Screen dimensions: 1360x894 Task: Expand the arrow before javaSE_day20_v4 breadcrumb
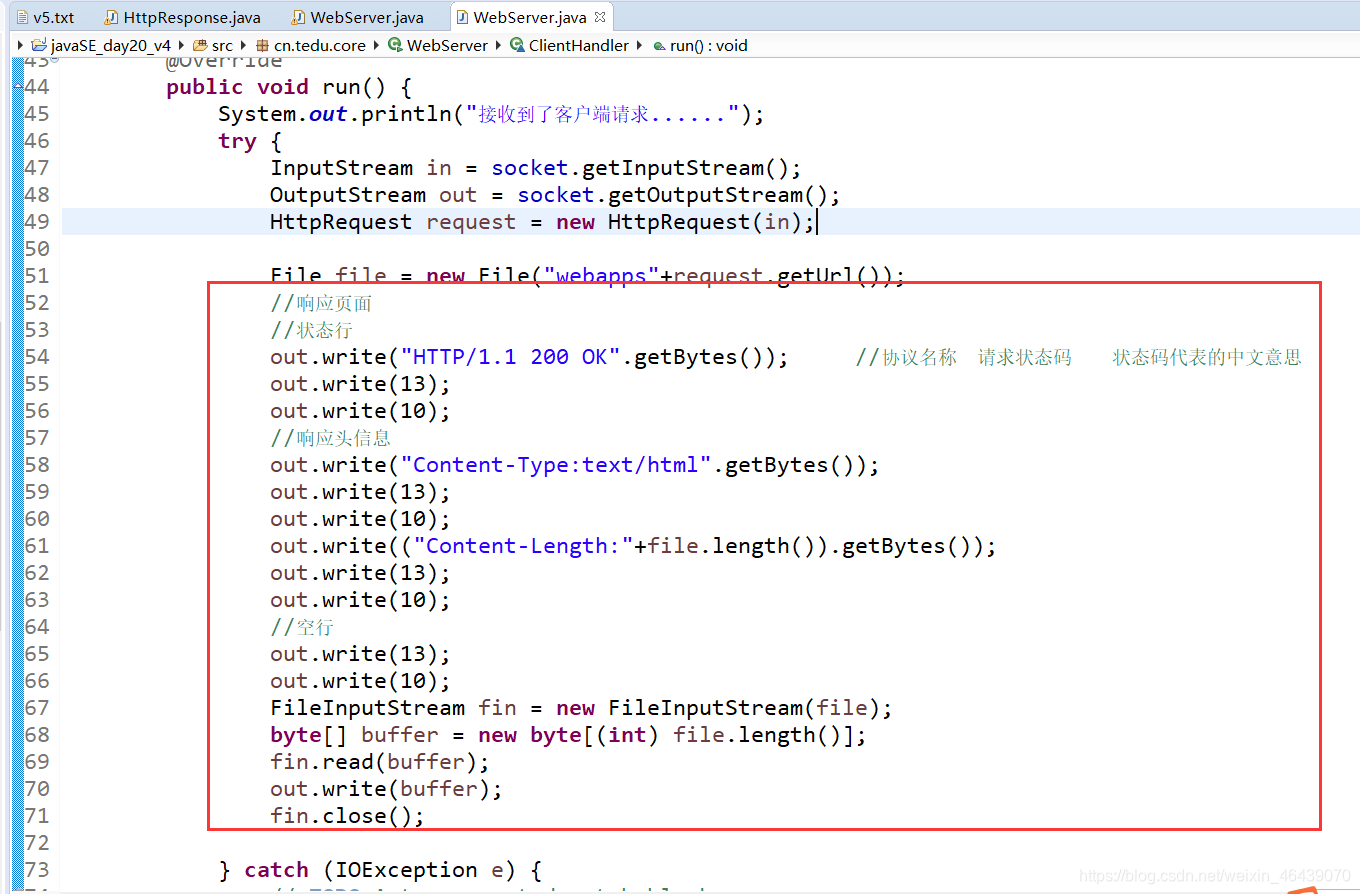[21, 45]
